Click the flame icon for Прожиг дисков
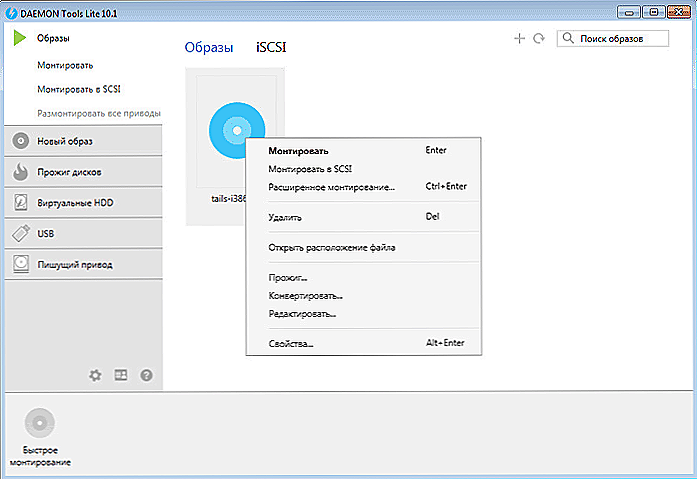The height and width of the screenshot is (479, 697). click(20, 172)
